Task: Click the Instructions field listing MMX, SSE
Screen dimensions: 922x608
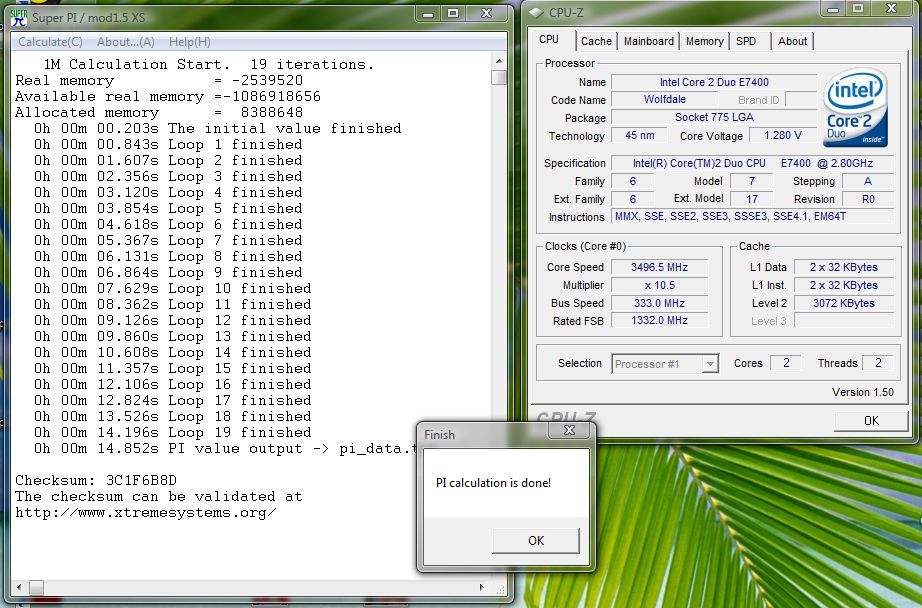Action: tap(753, 216)
